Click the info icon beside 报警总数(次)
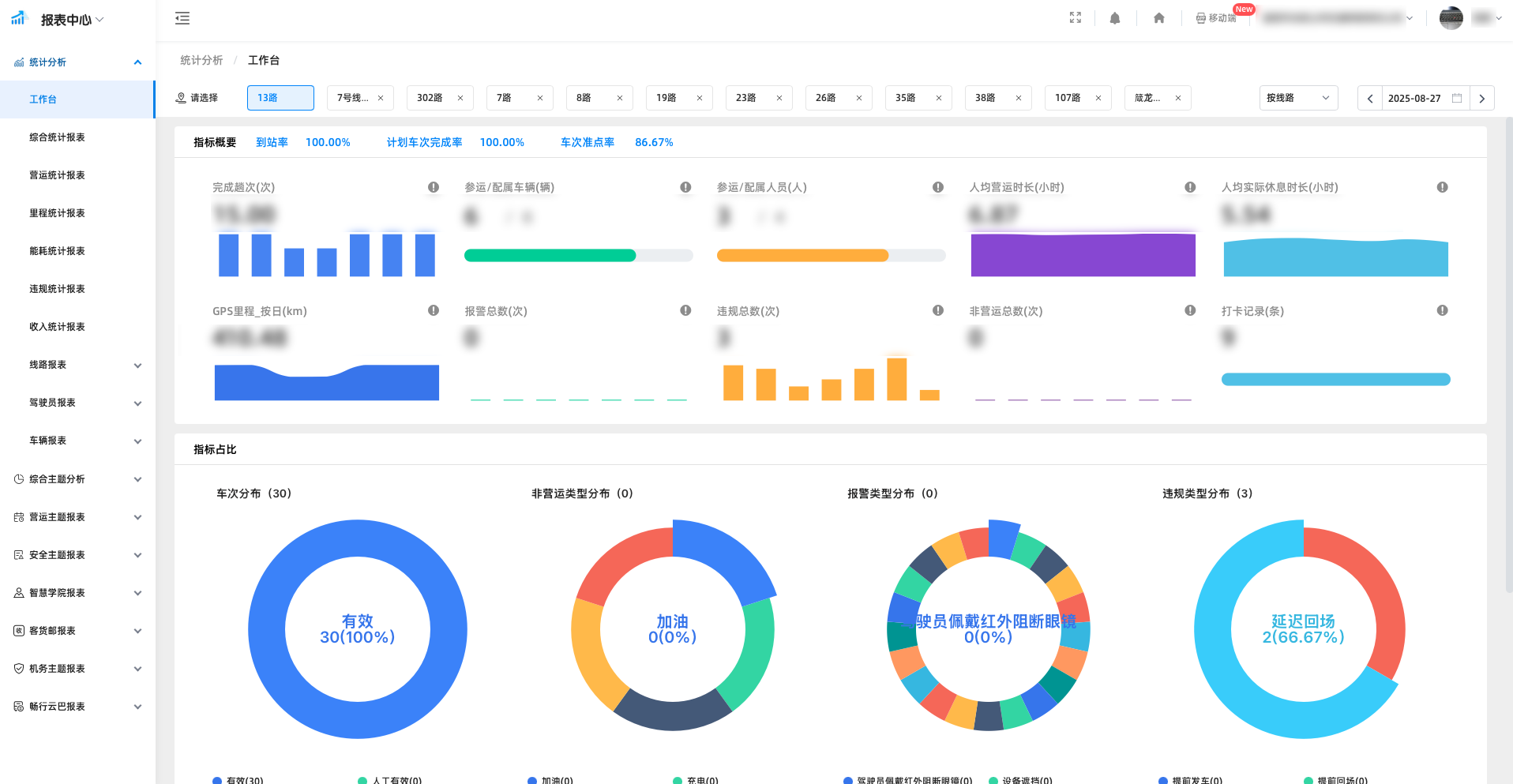This screenshot has height=784, width=1513. pos(685,310)
